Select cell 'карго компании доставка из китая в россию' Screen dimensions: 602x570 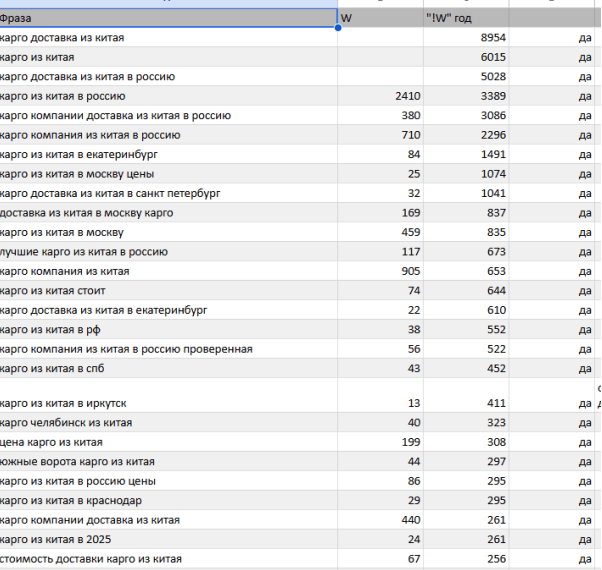[169, 116]
